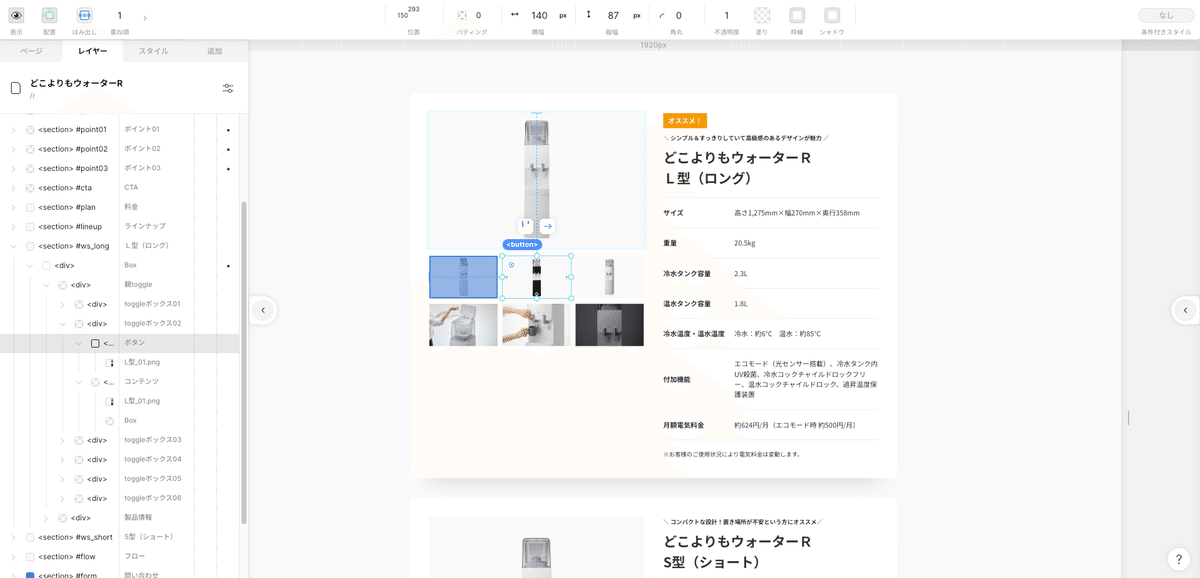1200x578 pixels.
Task: Open the px unit selector for 横幅
Action: pyautogui.click(x=563, y=16)
